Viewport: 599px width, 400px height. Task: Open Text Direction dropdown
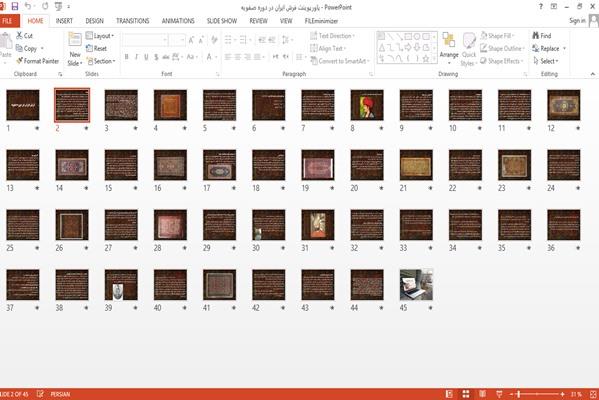(x=332, y=36)
